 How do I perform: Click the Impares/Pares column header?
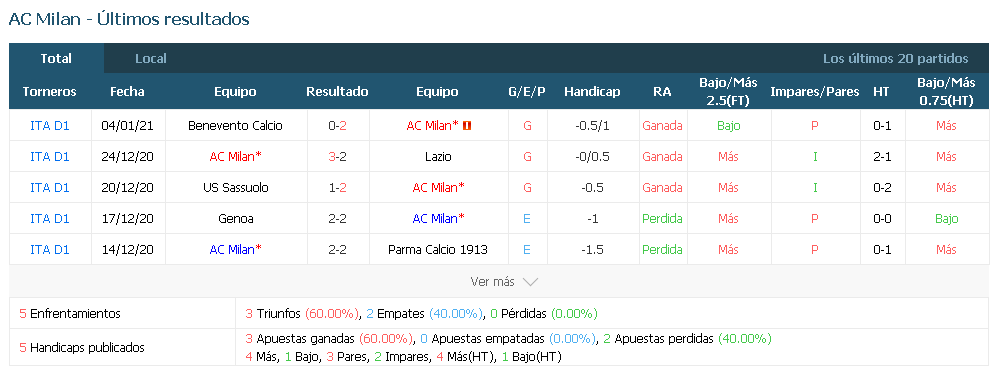815,91
